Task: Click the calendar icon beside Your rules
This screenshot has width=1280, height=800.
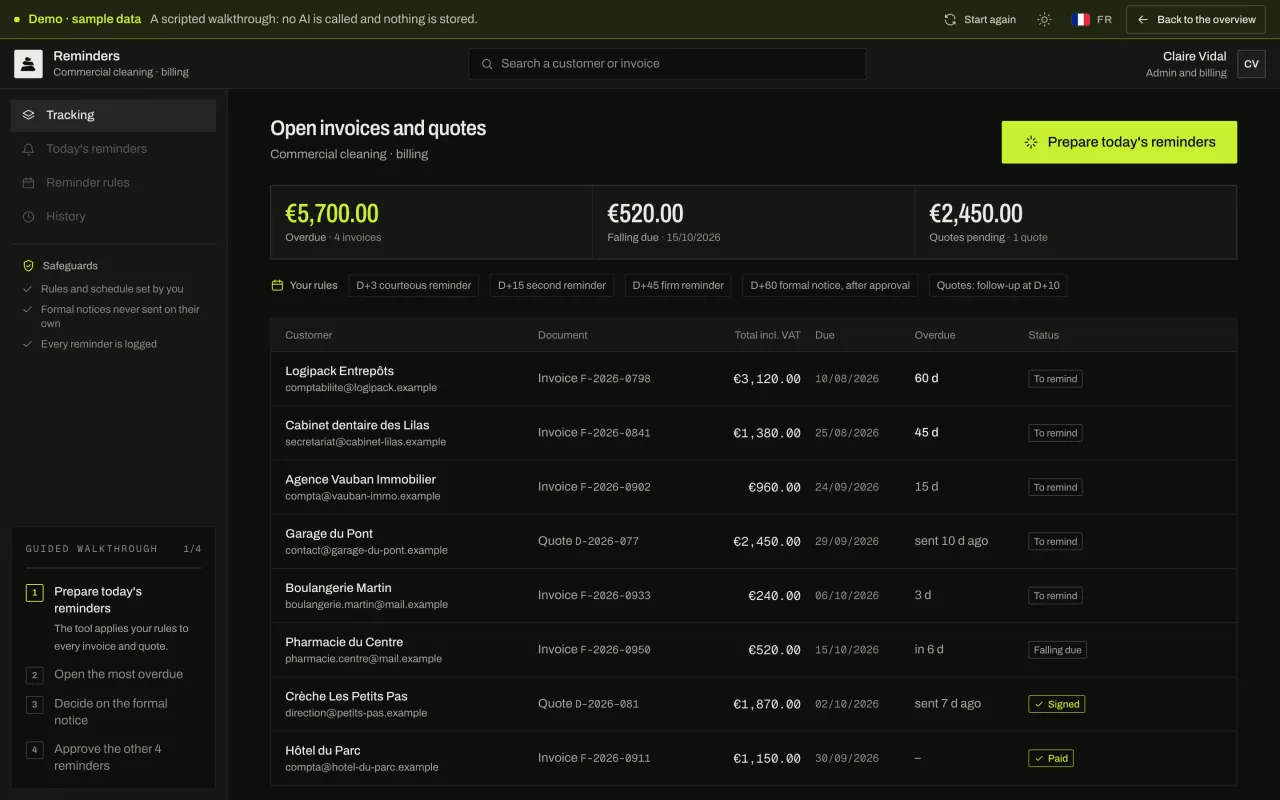Action: point(277,285)
